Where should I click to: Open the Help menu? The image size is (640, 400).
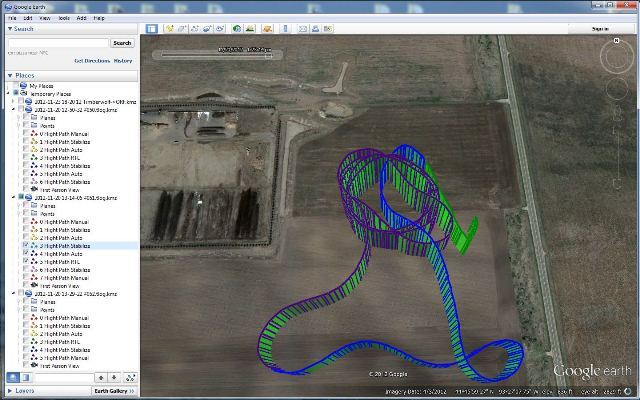point(99,18)
